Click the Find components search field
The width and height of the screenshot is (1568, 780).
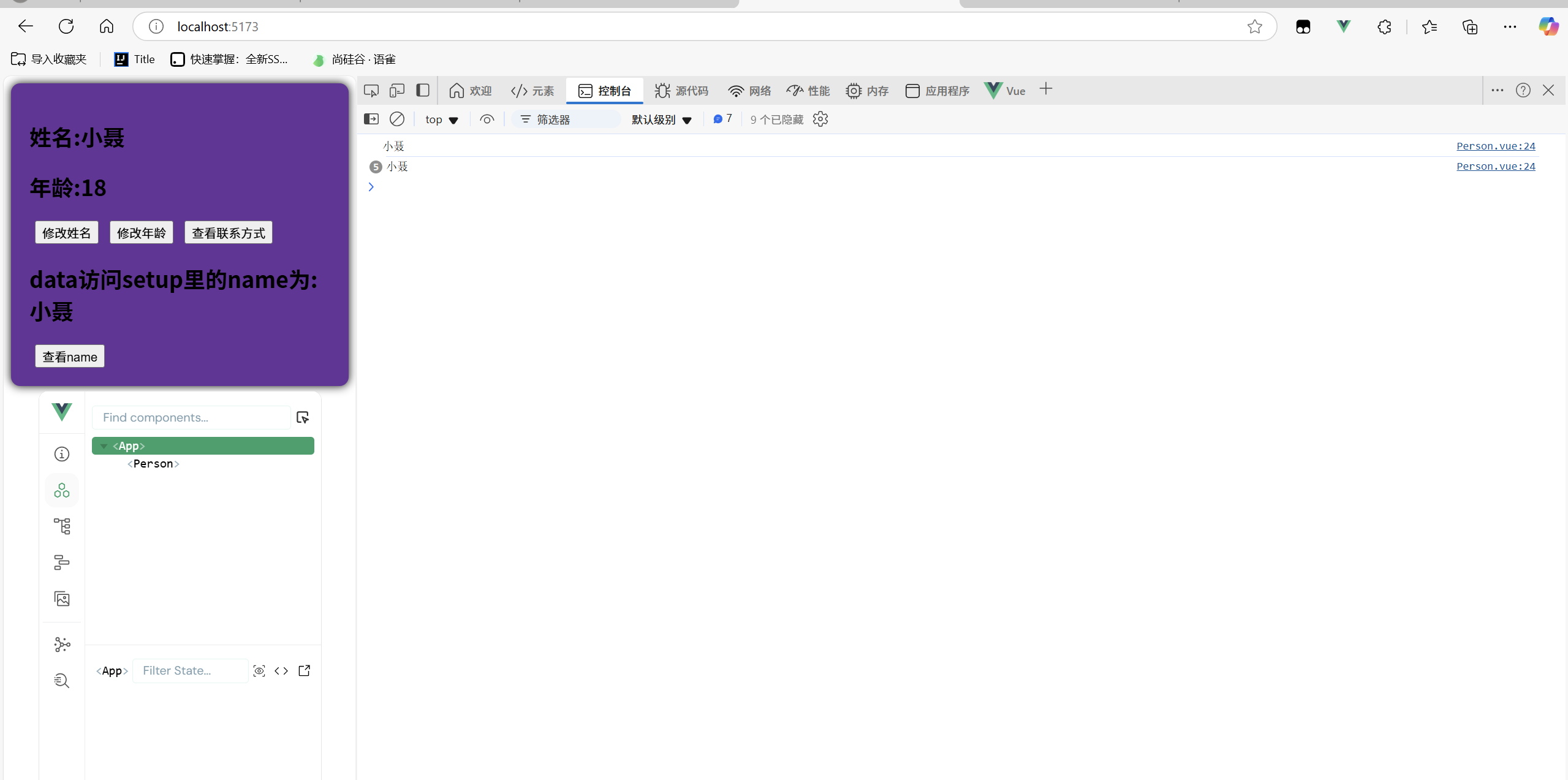(x=191, y=417)
